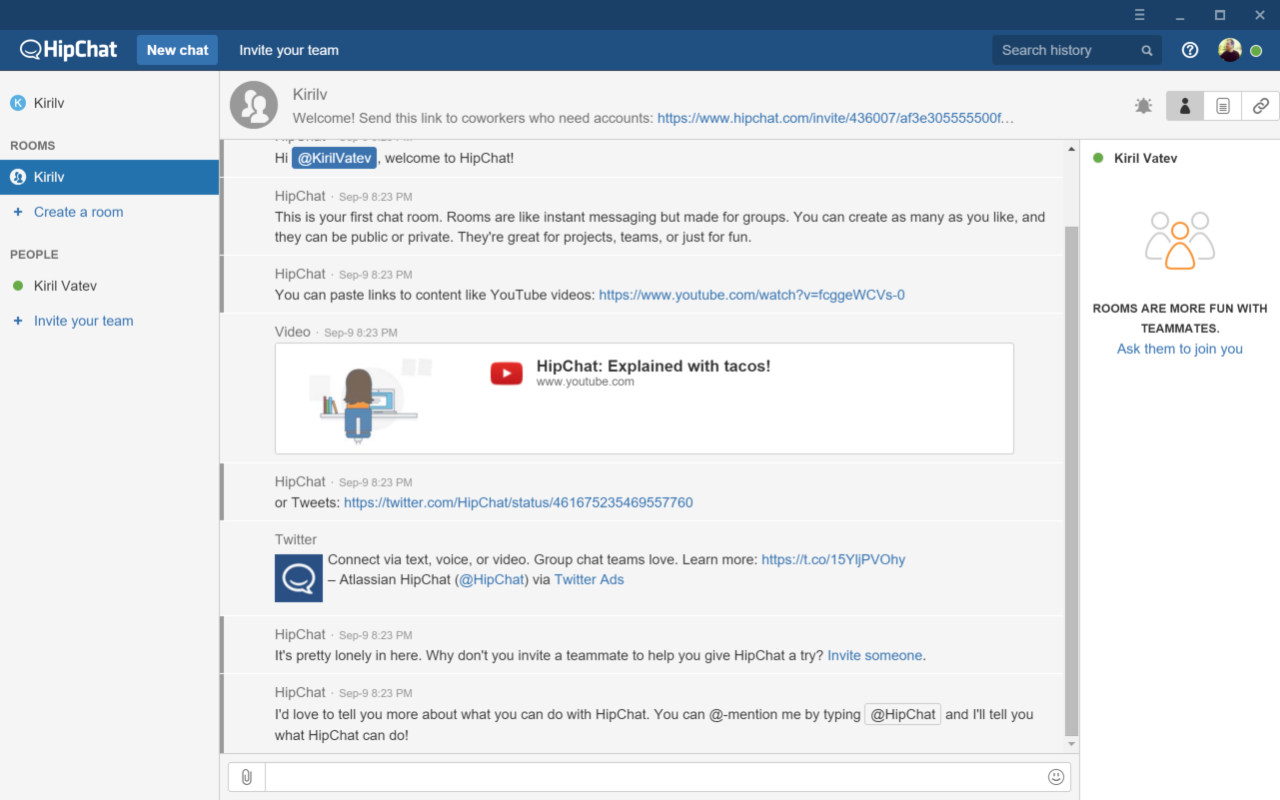Click the plus icon beside Create a room
1280x800 pixels.
point(17,212)
